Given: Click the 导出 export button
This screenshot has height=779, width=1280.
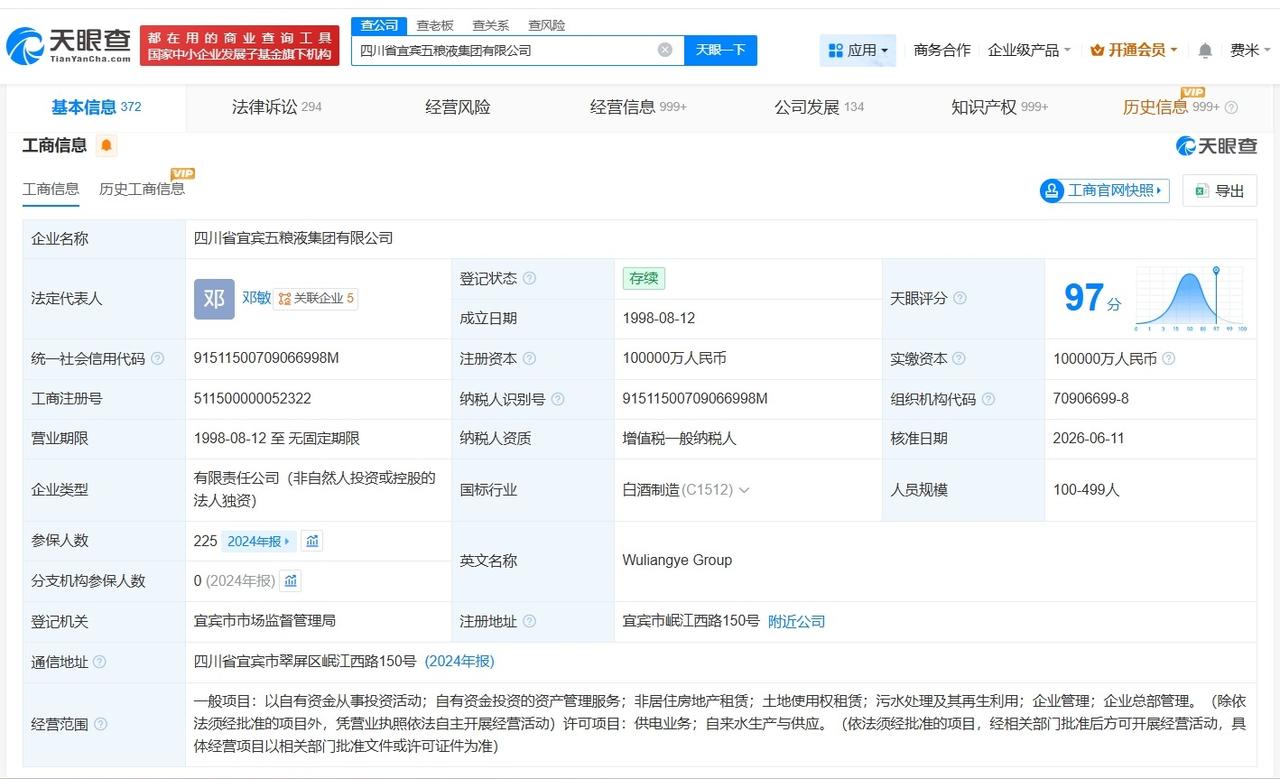Looking at the screenshot, I should [1219, 190].
